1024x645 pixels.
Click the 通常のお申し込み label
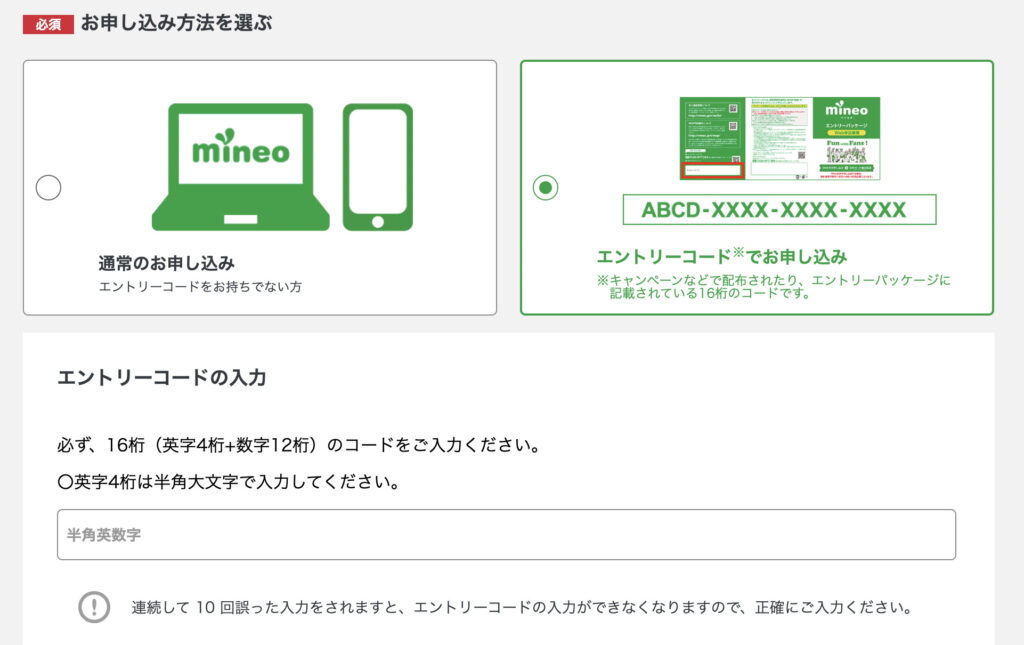pyautogui.click(x=167, y=263)
